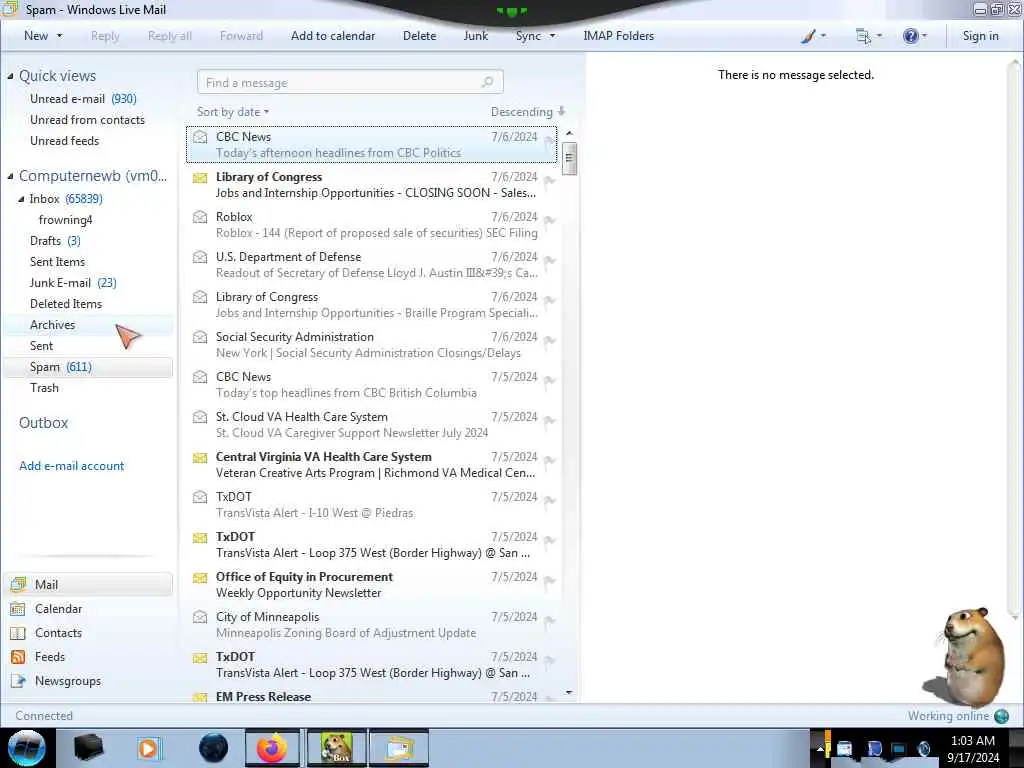The height and width of the screenshot is (768, 1024).
Task: Click Sign in button
Action: coord(980,36)
